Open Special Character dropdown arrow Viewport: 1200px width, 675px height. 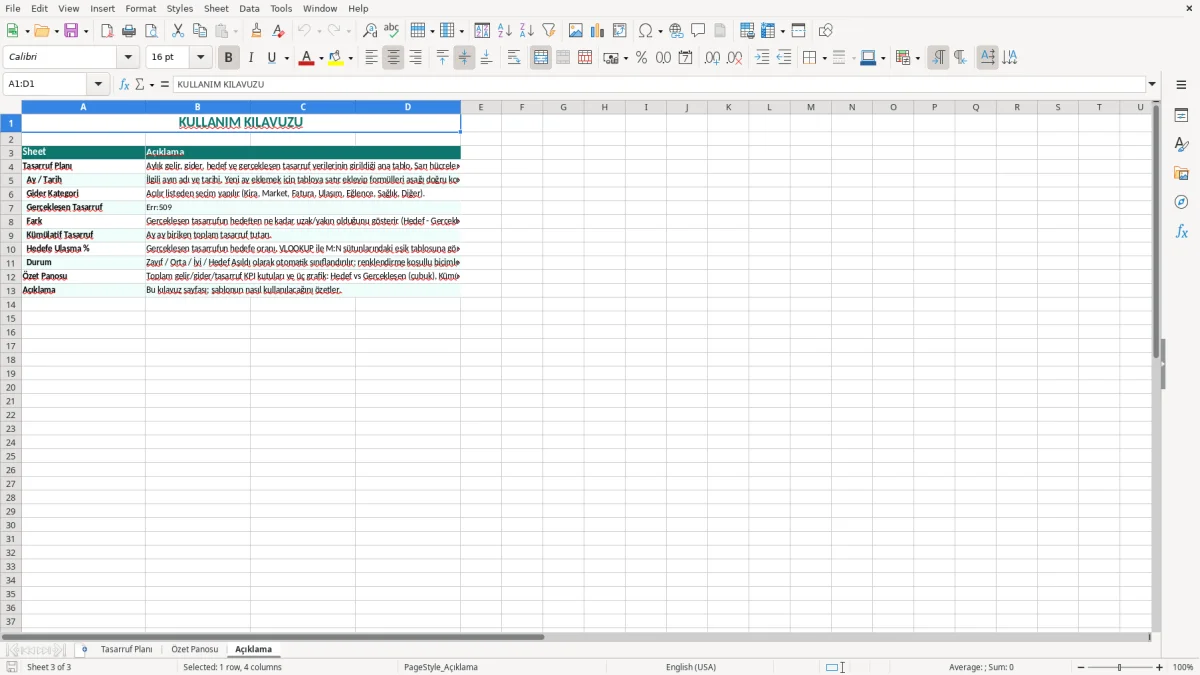tap(660, 31)
